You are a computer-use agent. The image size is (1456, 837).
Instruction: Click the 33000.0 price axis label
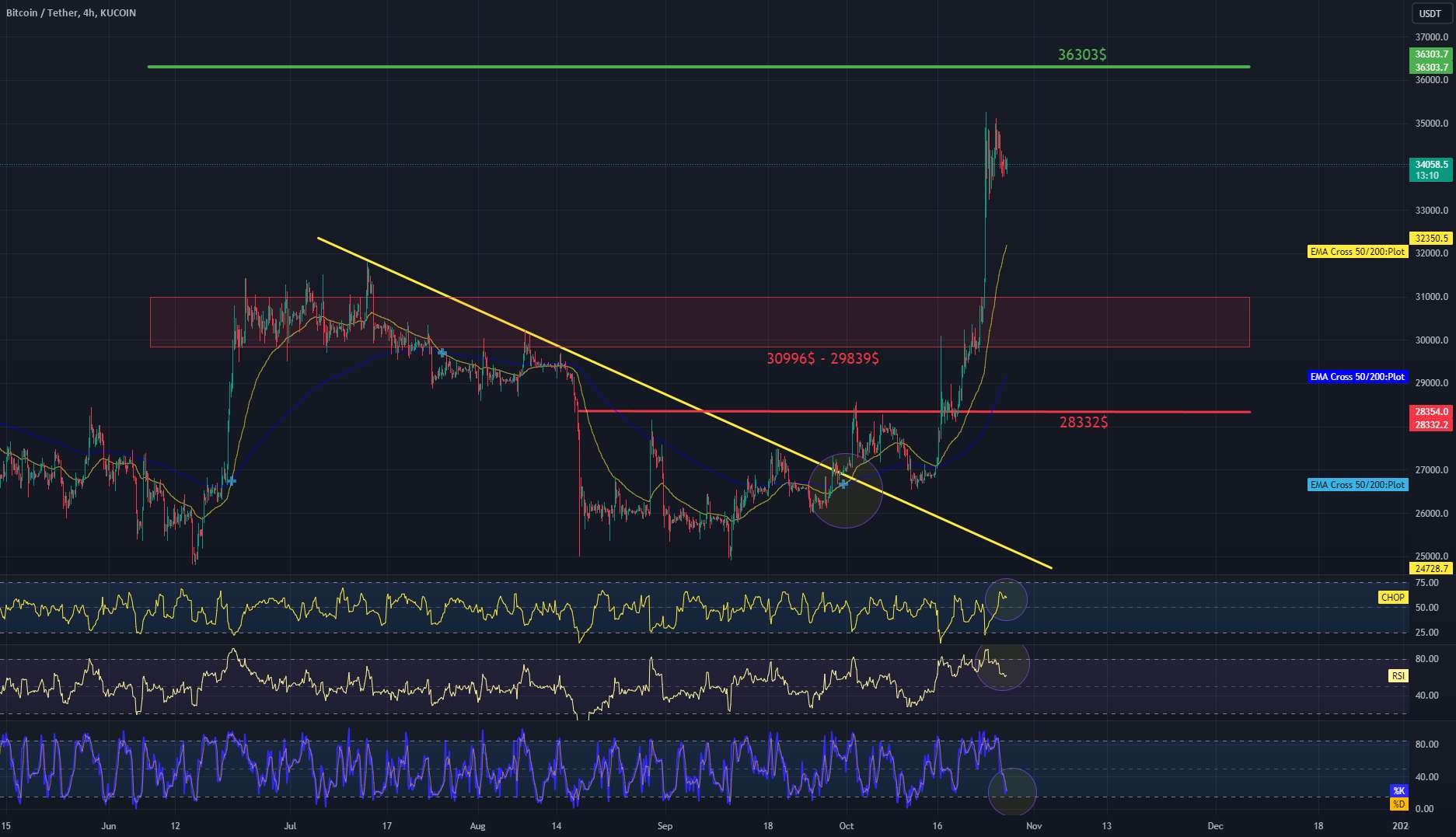point(1432,211)
